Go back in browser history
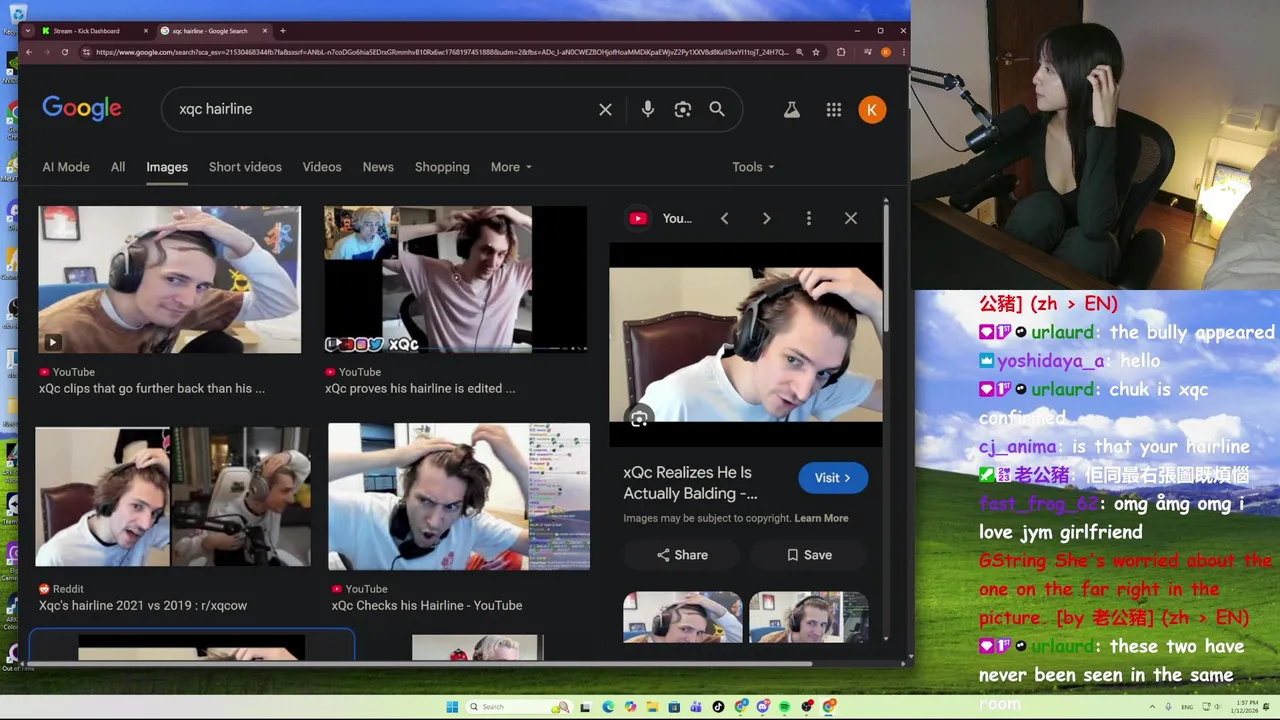 [x=29, y=52]
